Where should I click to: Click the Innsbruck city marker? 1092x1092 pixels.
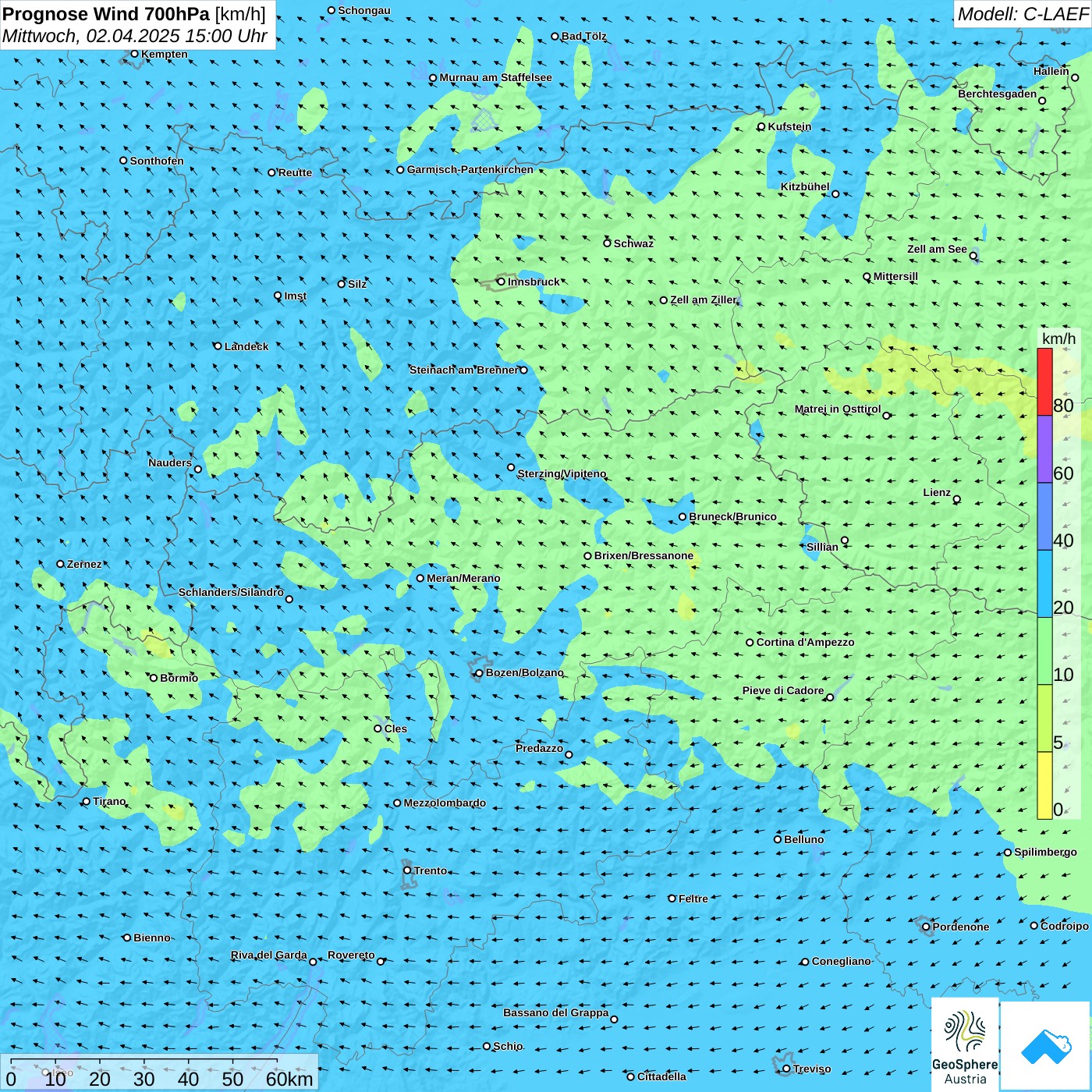click(x=502, y=282)
